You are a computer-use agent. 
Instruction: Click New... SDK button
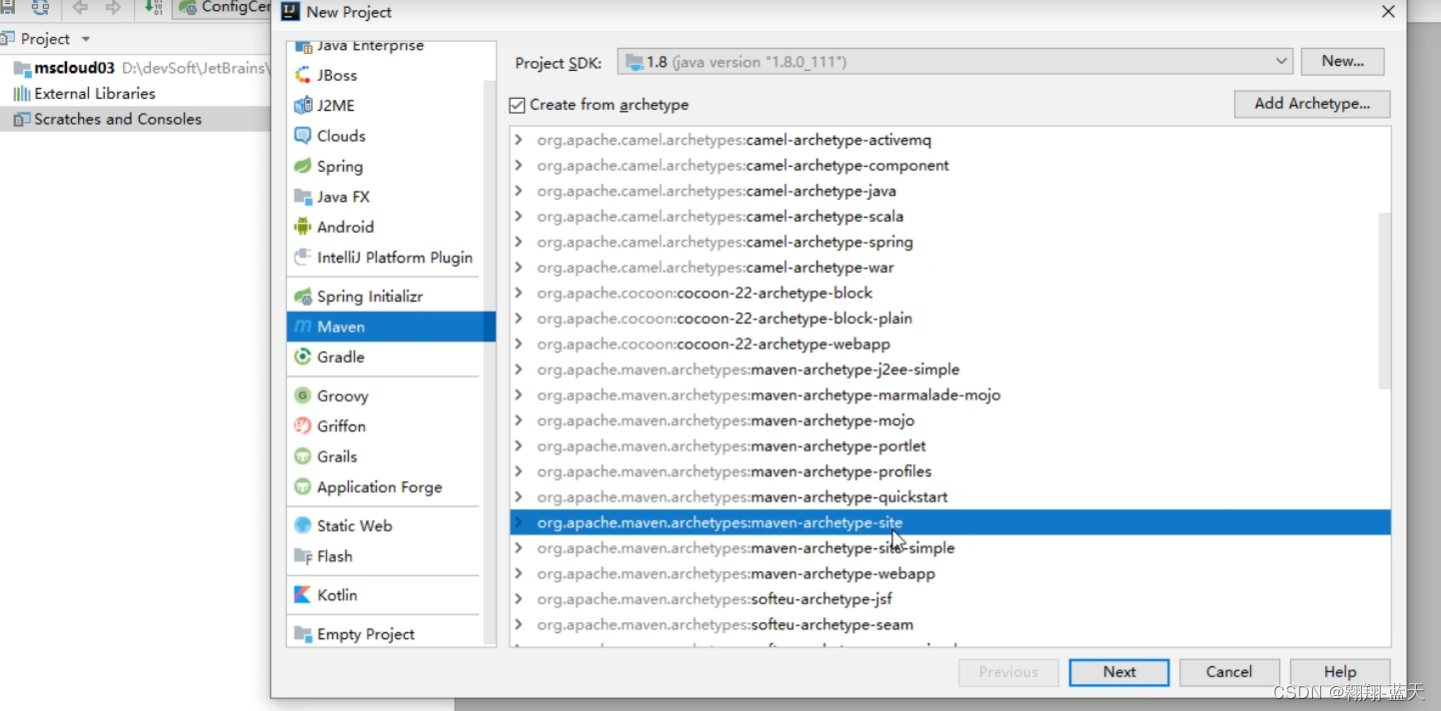pyautogui.click(x=1342, y=61)
